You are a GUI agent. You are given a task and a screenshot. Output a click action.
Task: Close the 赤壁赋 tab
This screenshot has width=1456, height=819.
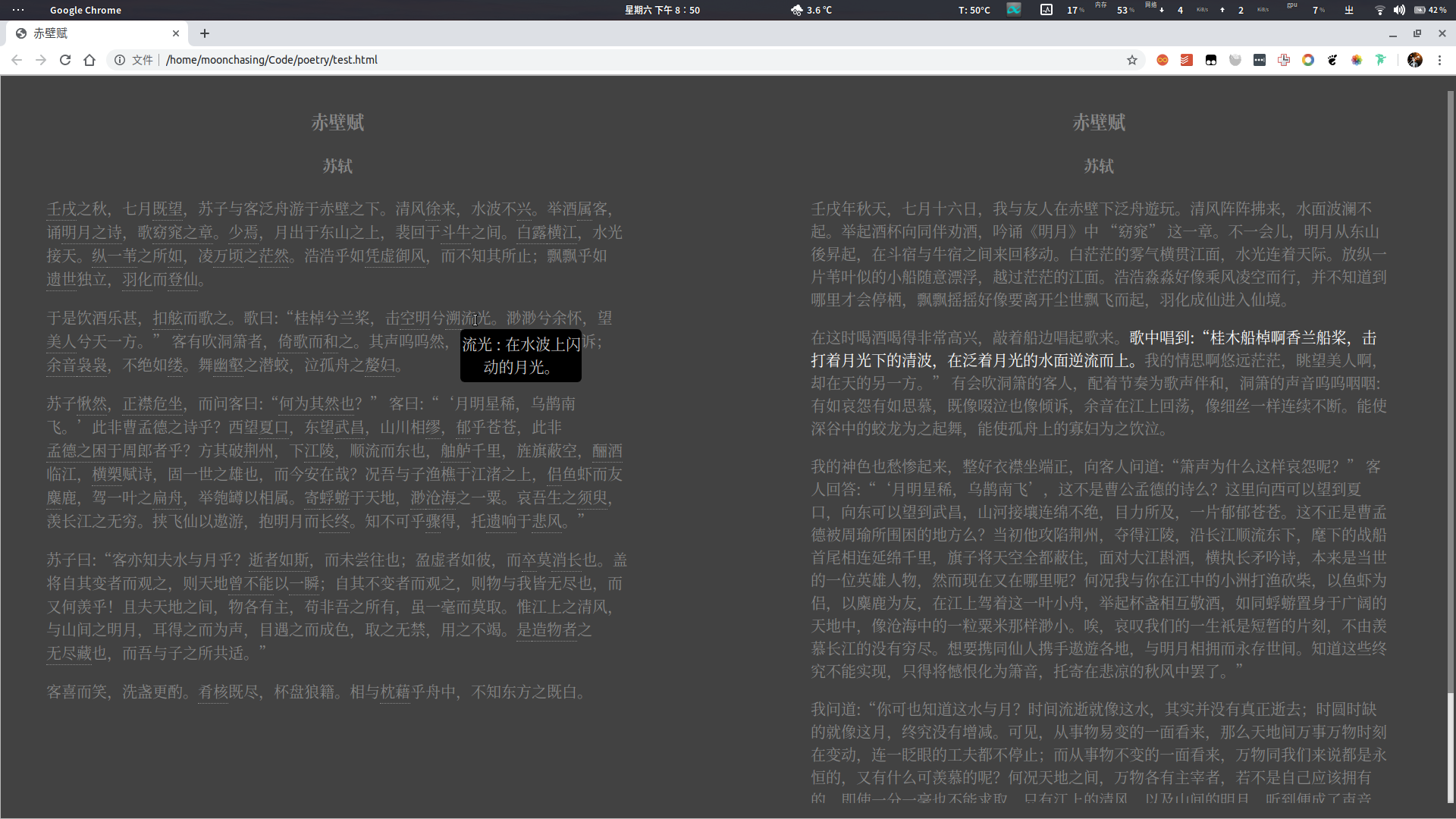click(176, 33)
